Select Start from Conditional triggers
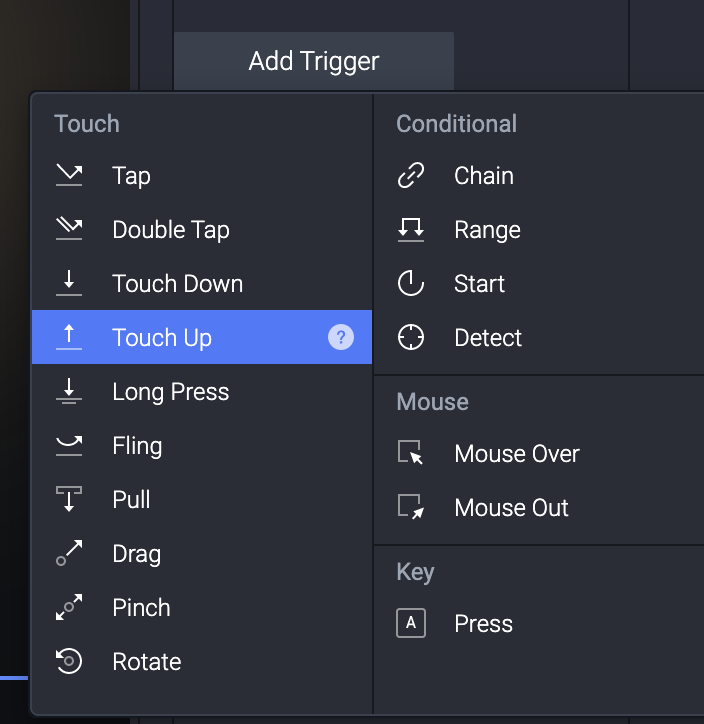The width and height of the screenshot is (704, 724). click(479, 284)
